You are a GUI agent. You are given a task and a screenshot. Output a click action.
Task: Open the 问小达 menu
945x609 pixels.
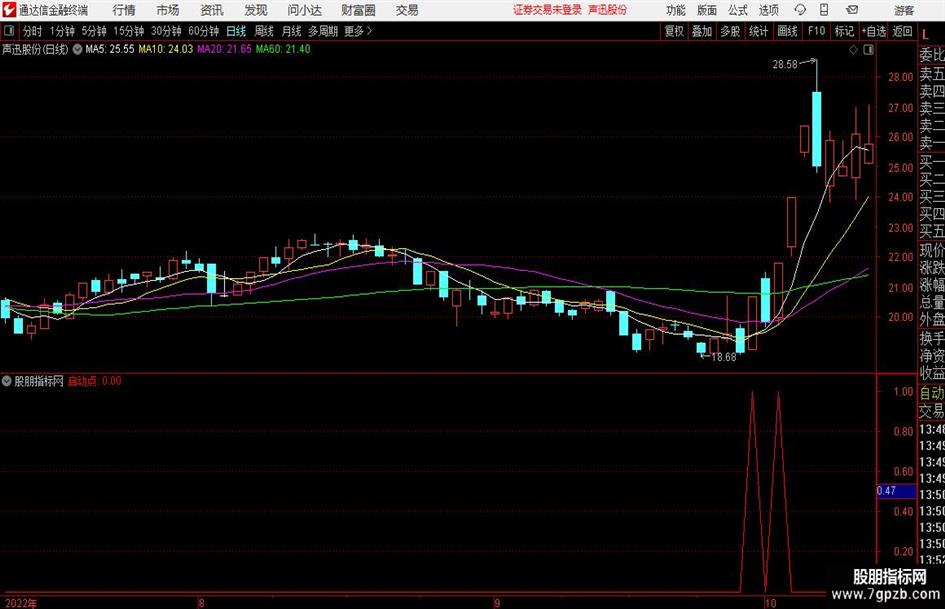pyautogui.click(x=304, y=10)
